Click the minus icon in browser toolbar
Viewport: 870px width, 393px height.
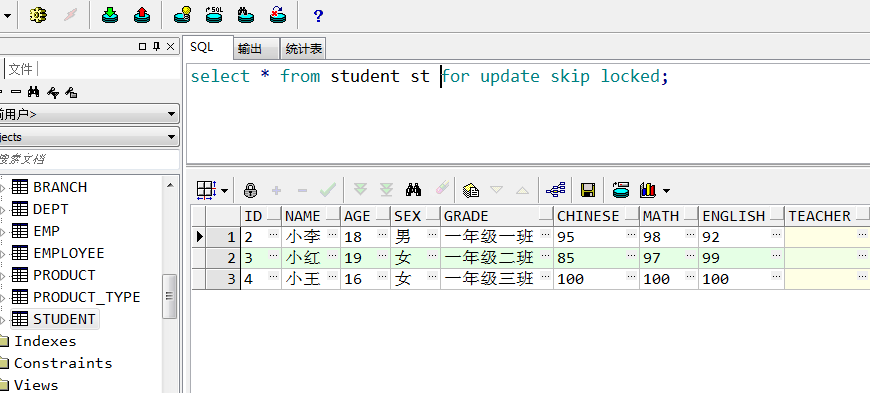16,92
